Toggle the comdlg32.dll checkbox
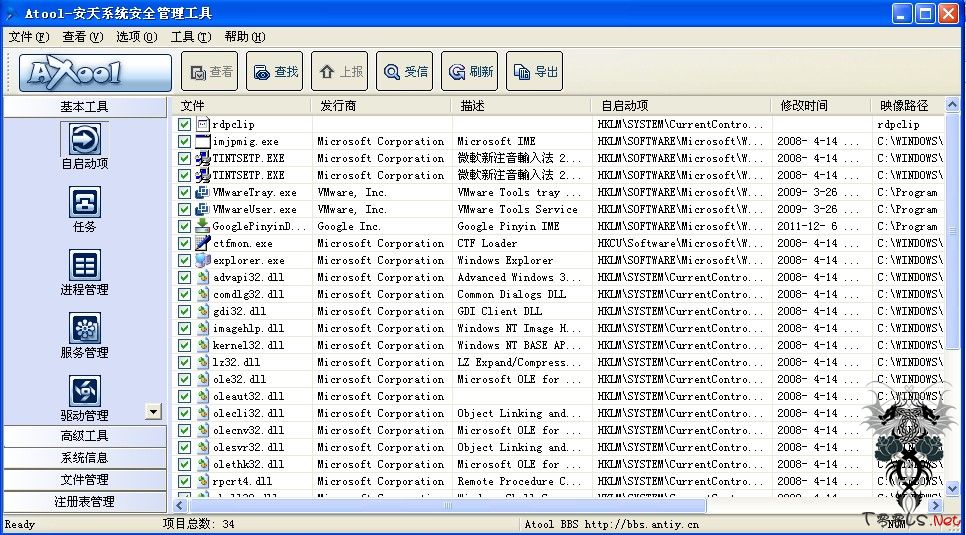The image size is (966, 535). click(x=184, y=294)
